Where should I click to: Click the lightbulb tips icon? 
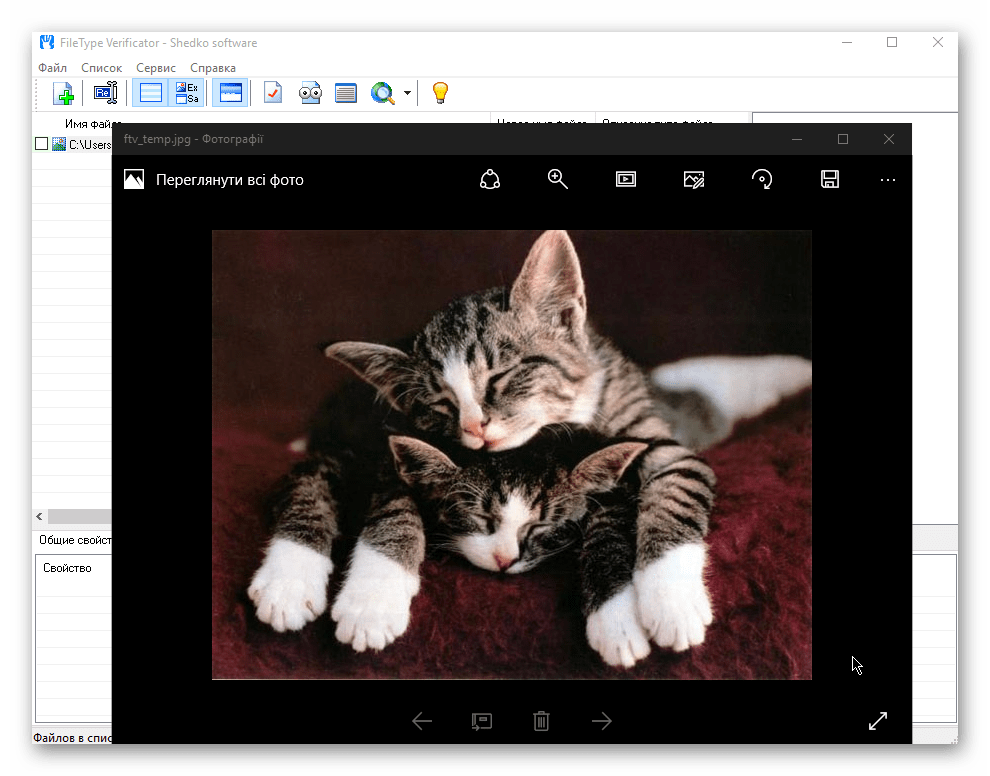(439, 93)
